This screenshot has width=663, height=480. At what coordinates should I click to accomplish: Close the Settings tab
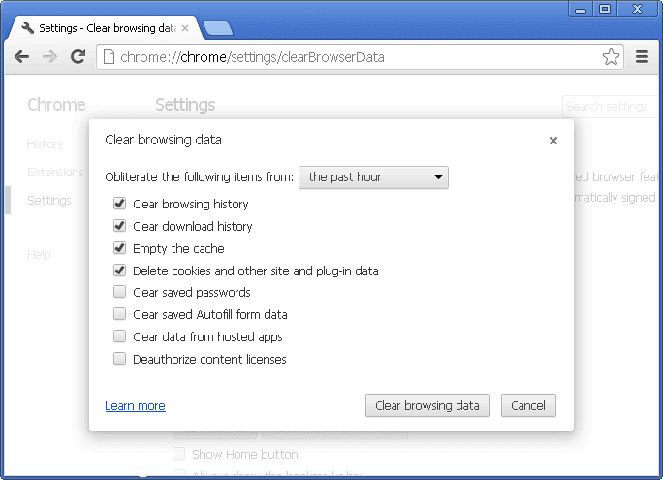point(185,28)
